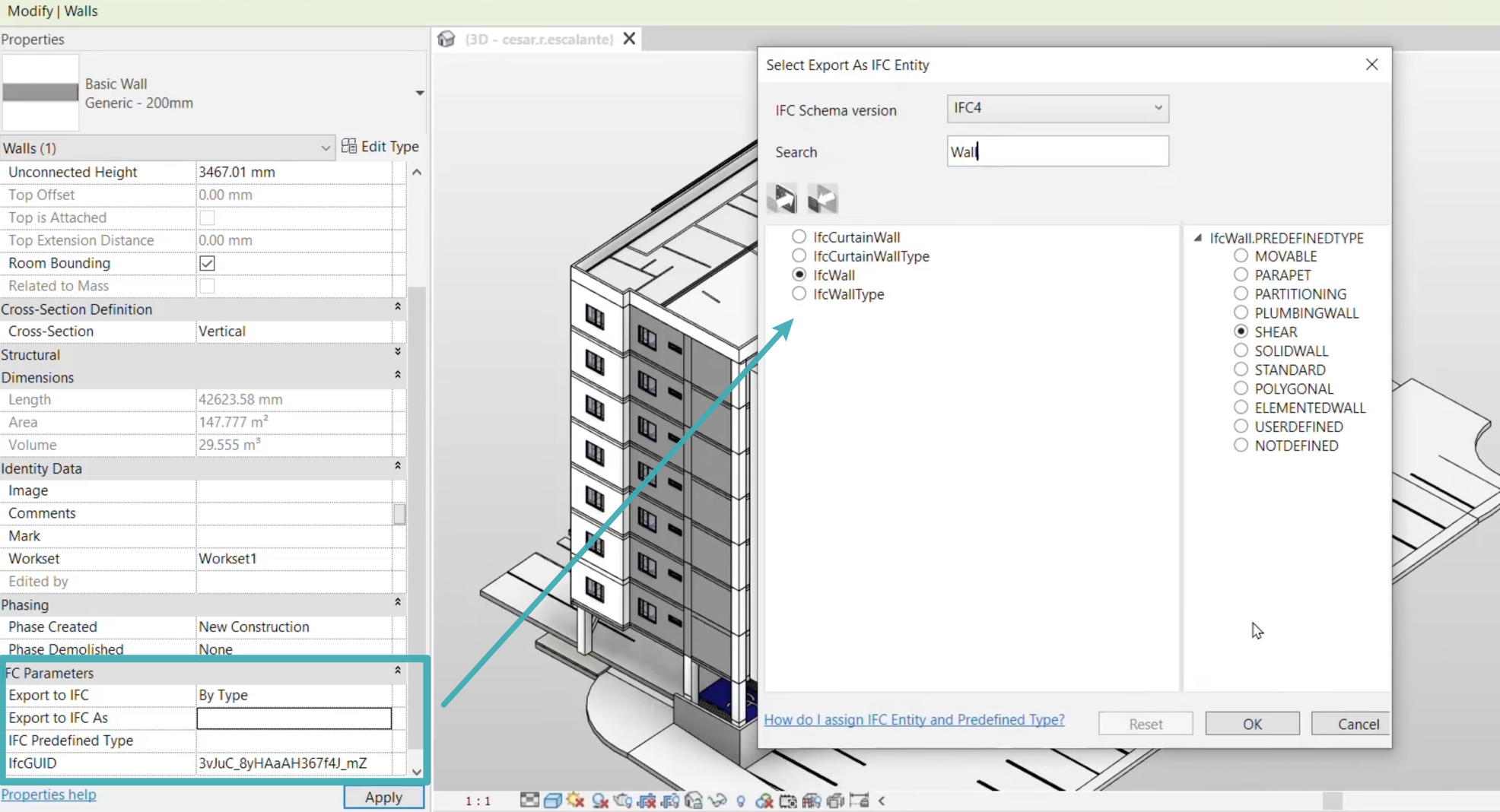Image resolution: width=1500 pixels, height=812 pixels.
Task: Collapse the IfcWall.PREDEFINEDTYPE tree node
Action: click(x=1198, y=238)
